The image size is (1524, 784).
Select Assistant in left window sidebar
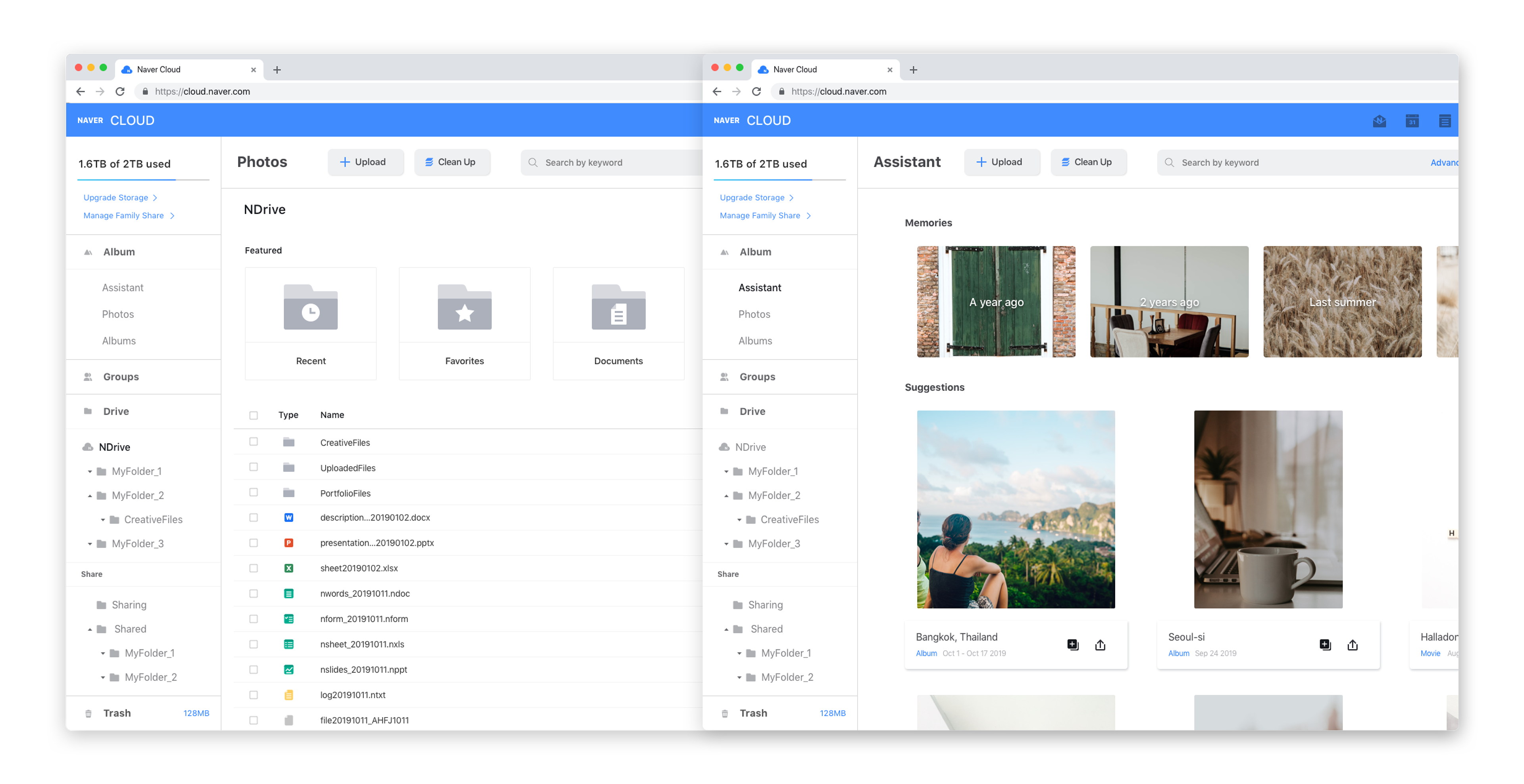click(123, 287)
